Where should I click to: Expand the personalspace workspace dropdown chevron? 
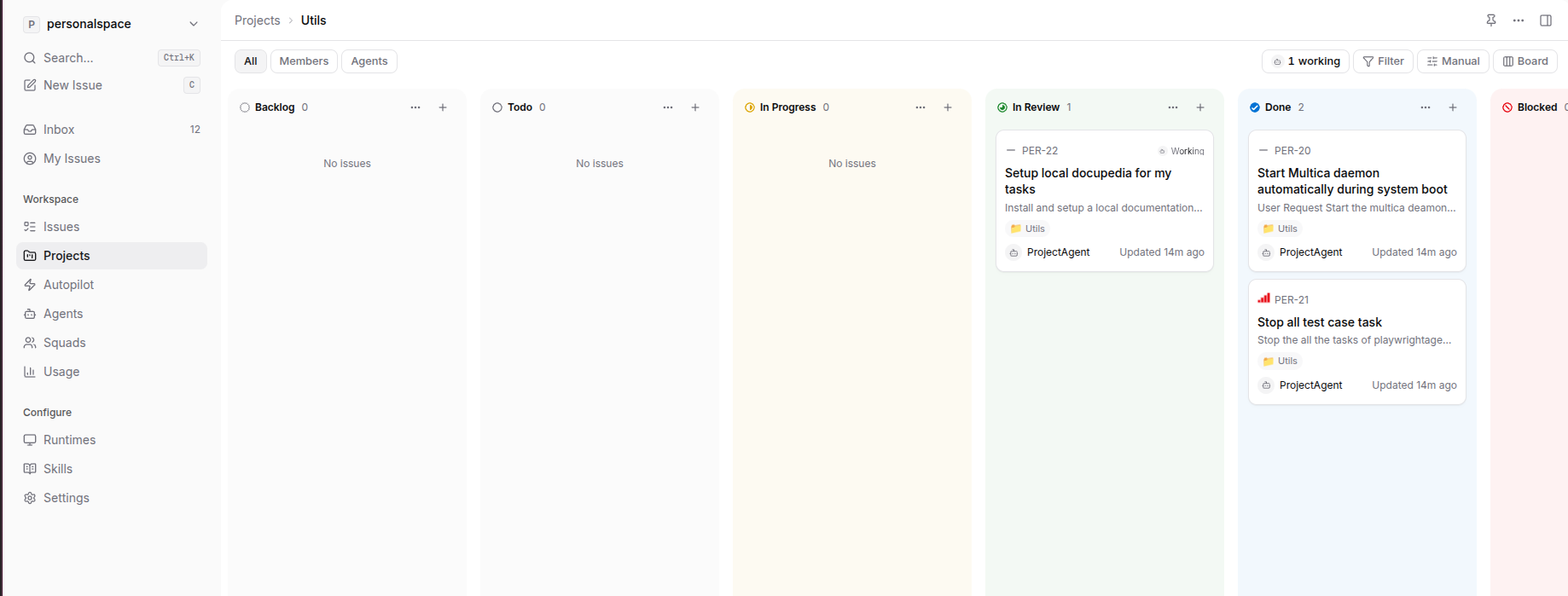[x=194, y=24]
